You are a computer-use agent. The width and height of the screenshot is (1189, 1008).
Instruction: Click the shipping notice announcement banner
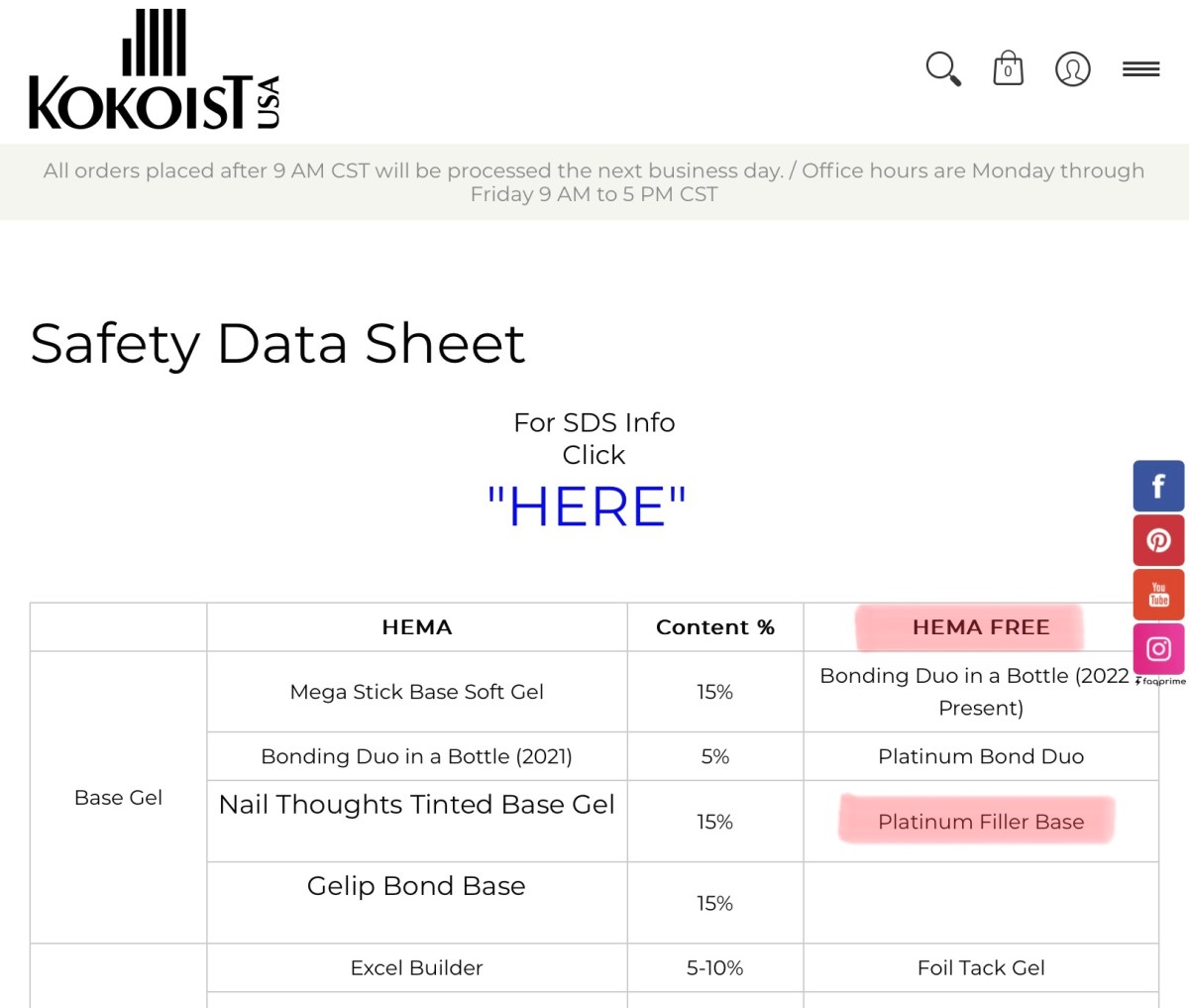point(594,182)
